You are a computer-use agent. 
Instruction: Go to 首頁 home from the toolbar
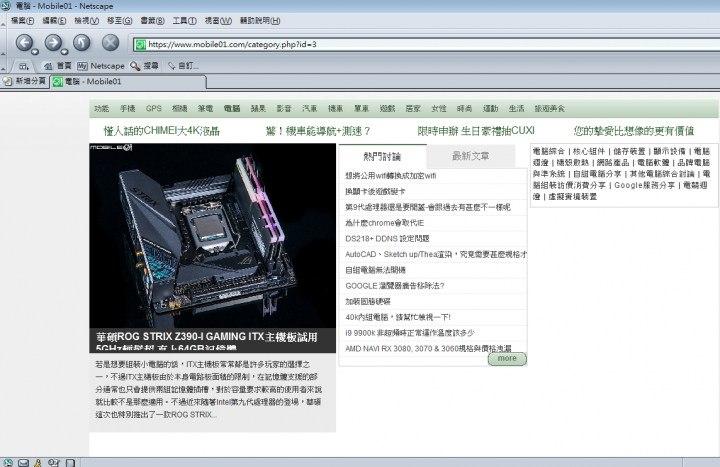tap(57, 66)
